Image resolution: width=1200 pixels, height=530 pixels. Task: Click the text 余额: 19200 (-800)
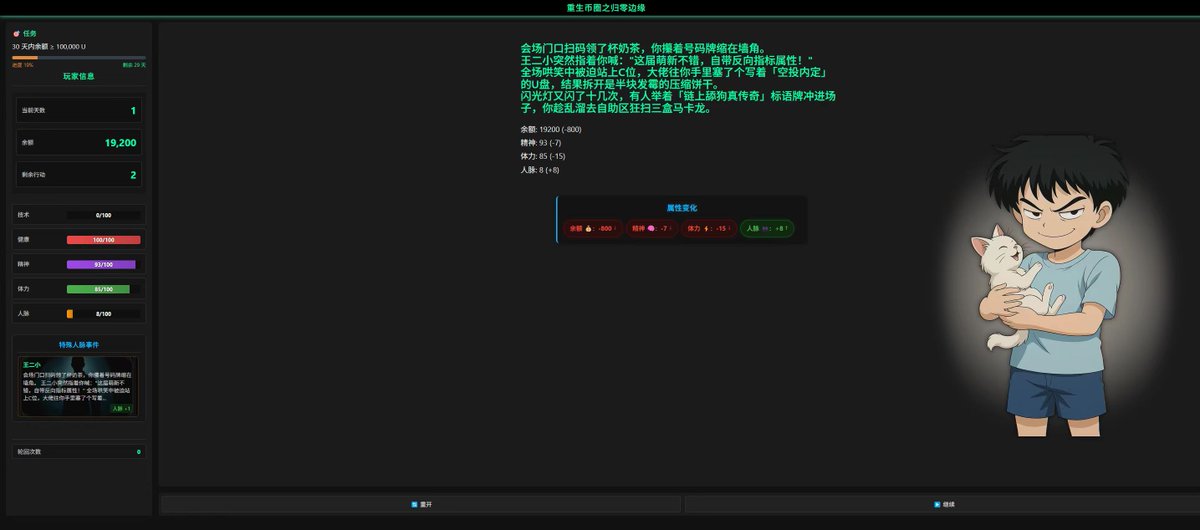pos(551,130)
